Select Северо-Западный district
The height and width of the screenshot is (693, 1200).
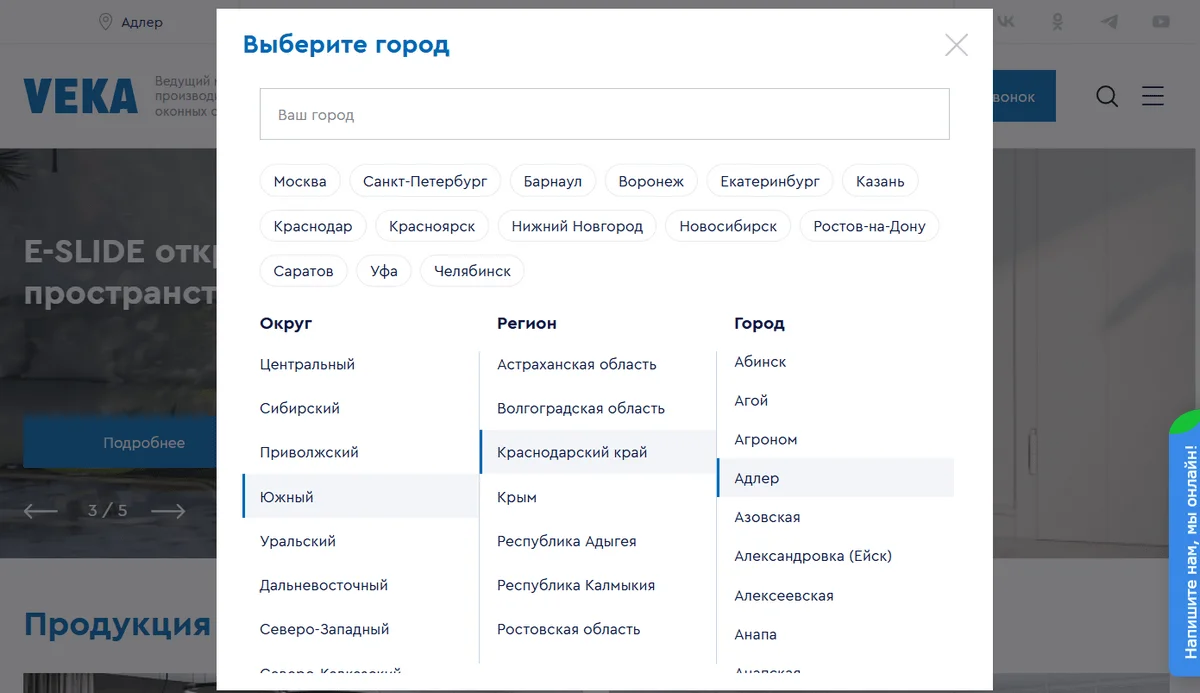pyautogui.click(x=360, y=628)
